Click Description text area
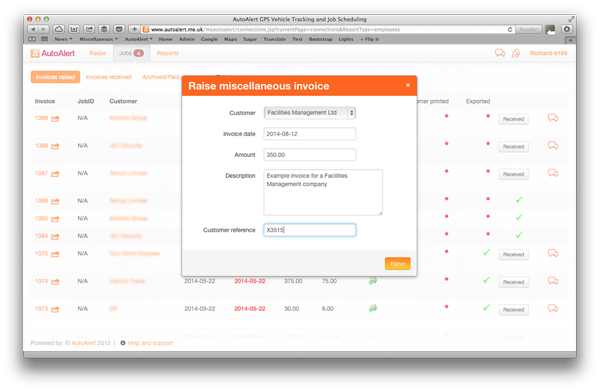Viewport: 600px width, 391px height. coord(323,192)
